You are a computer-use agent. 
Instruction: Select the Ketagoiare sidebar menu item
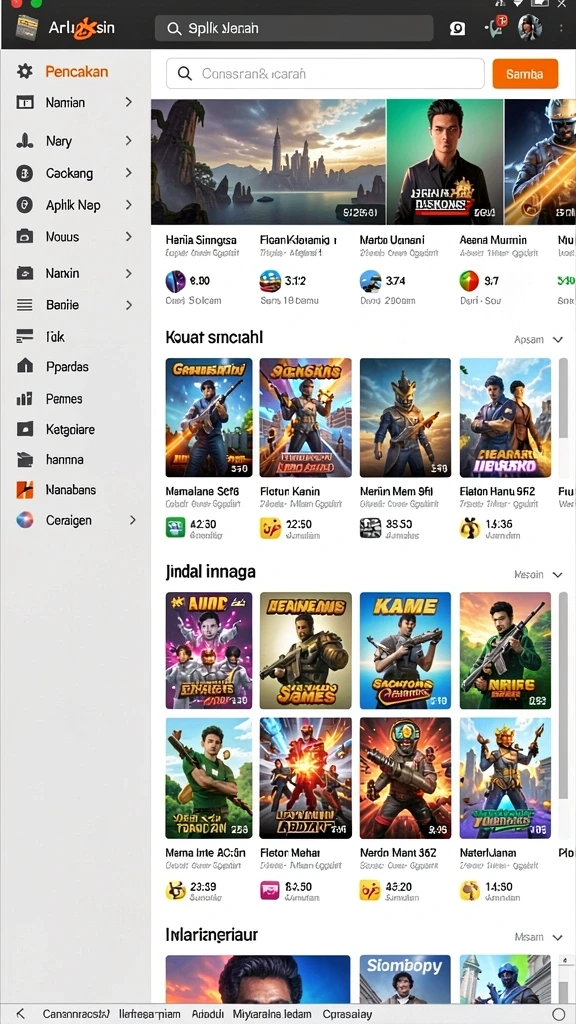pyautogui.click(x=71, y=430)
